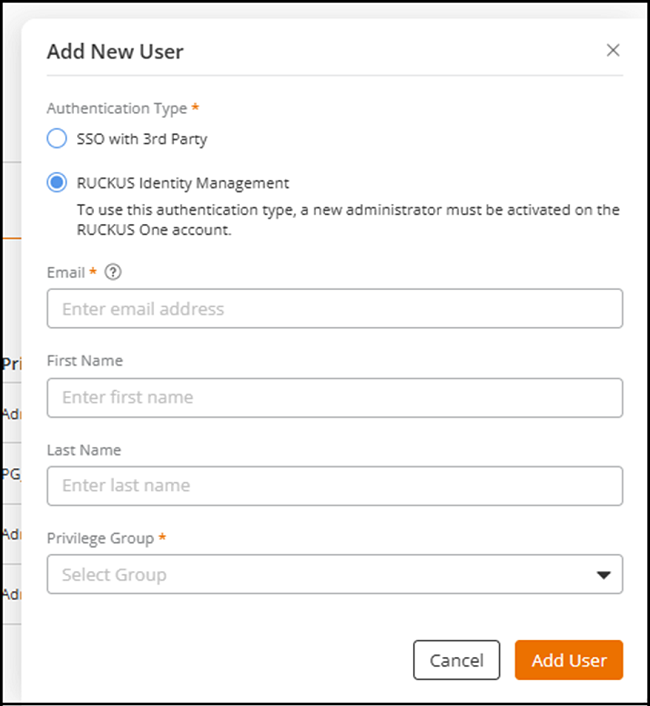650x706 pixels.
Task: Click the First Name field label
Action: (x=85, y=361)
